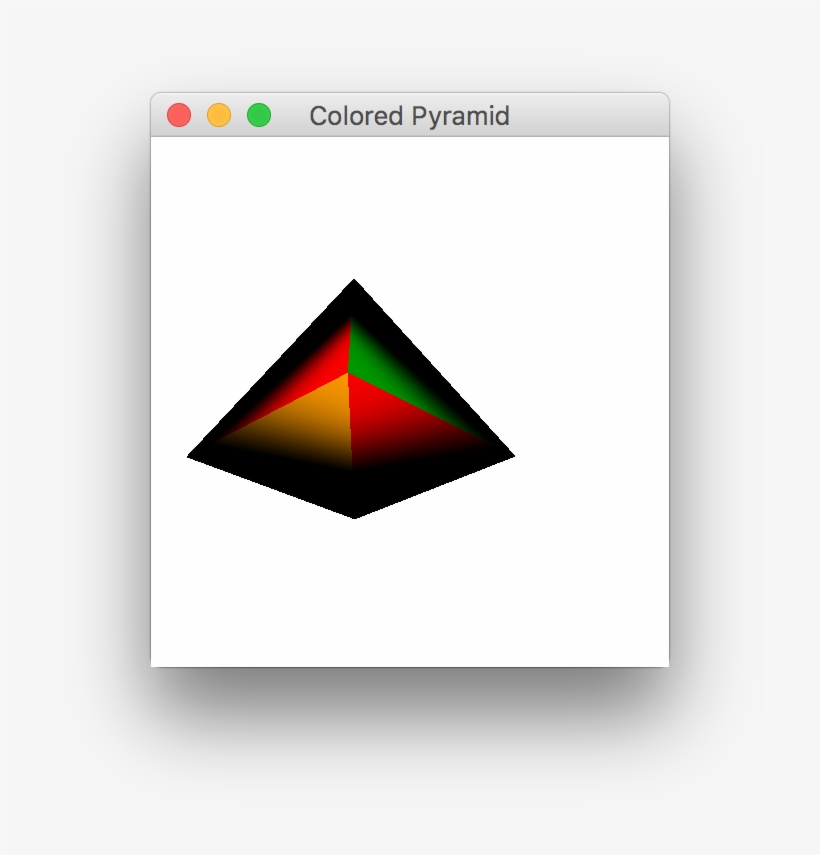Click the red close window control
The image size is (820, 855).
point(177,115)
